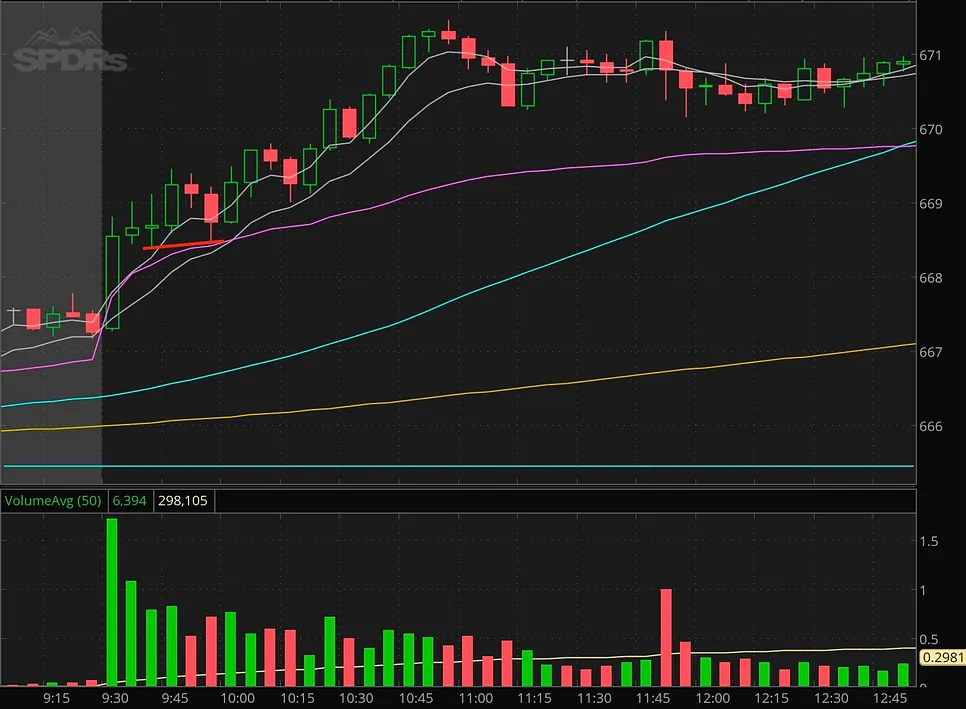
Task: Select the tall red volume bar at 11:45
Action: [666, 638]
